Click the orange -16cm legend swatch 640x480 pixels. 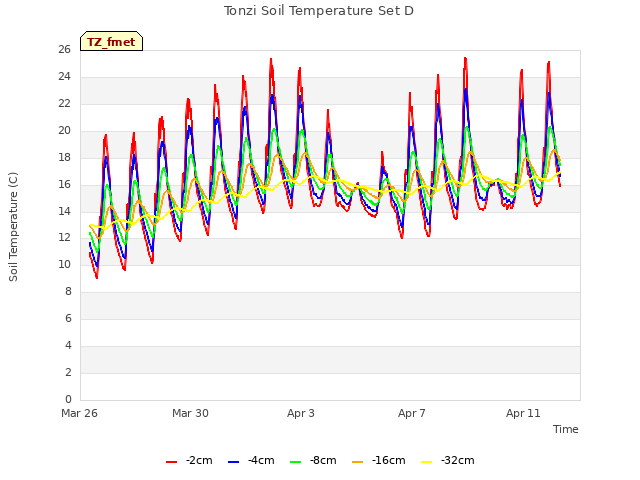(358, 462)
